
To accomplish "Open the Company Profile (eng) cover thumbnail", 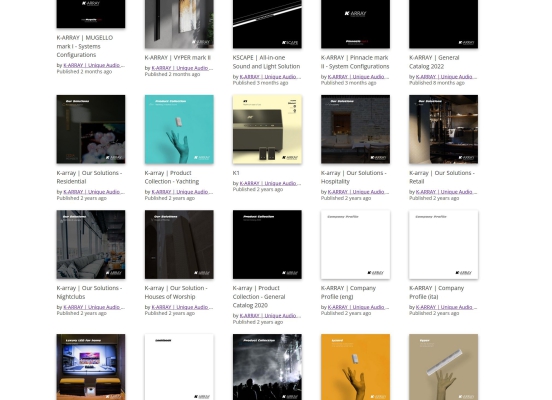I will point(355,244).
